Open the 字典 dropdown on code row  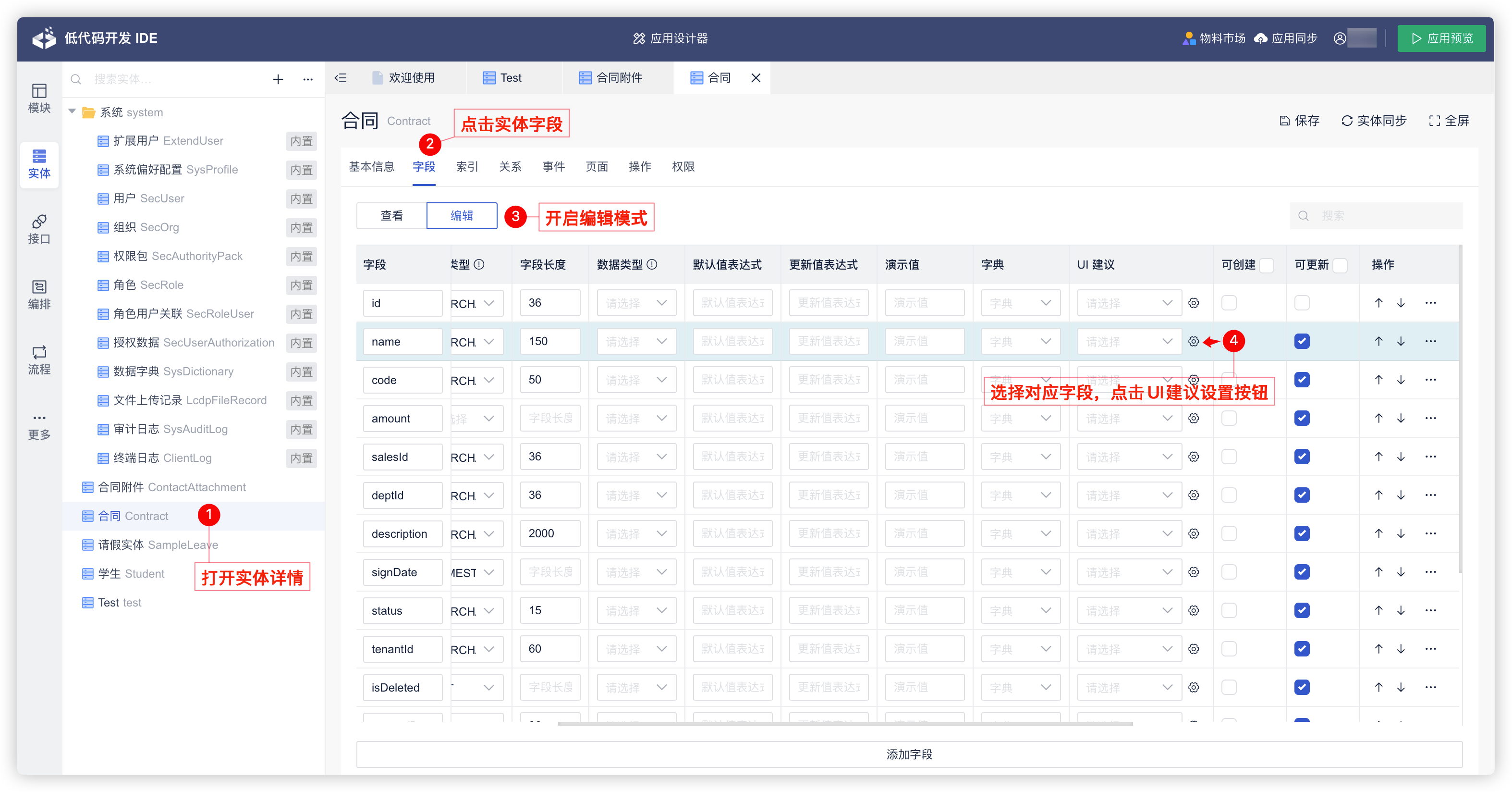tap(1021, 380)
